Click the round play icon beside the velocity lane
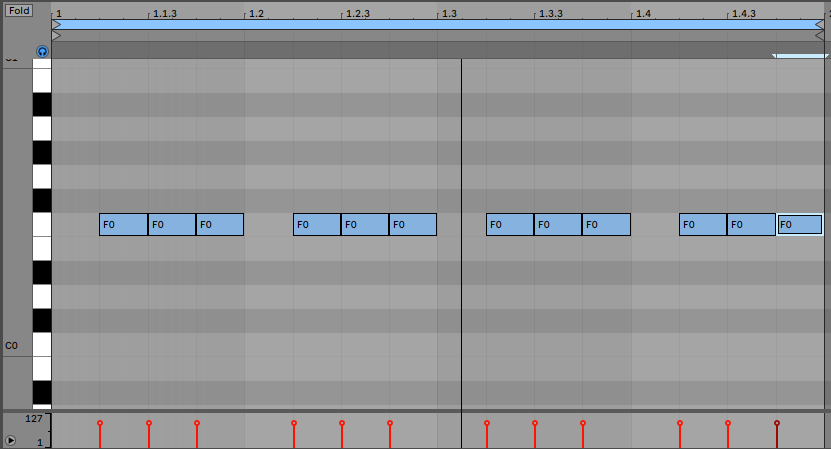The height and width of the screenshot is (449, 831). point(10,440)
